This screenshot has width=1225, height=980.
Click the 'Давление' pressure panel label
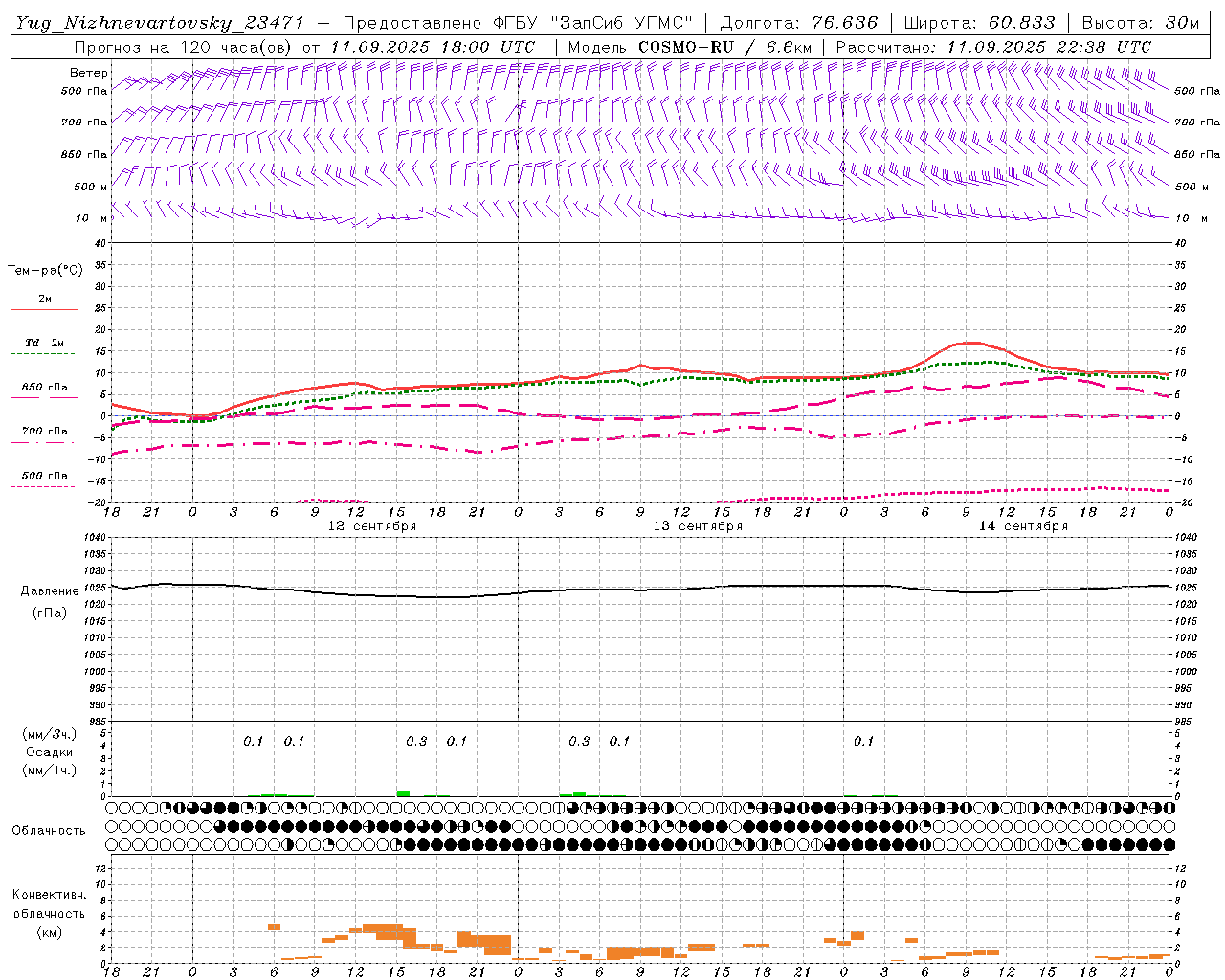click(x=50, y=591)
